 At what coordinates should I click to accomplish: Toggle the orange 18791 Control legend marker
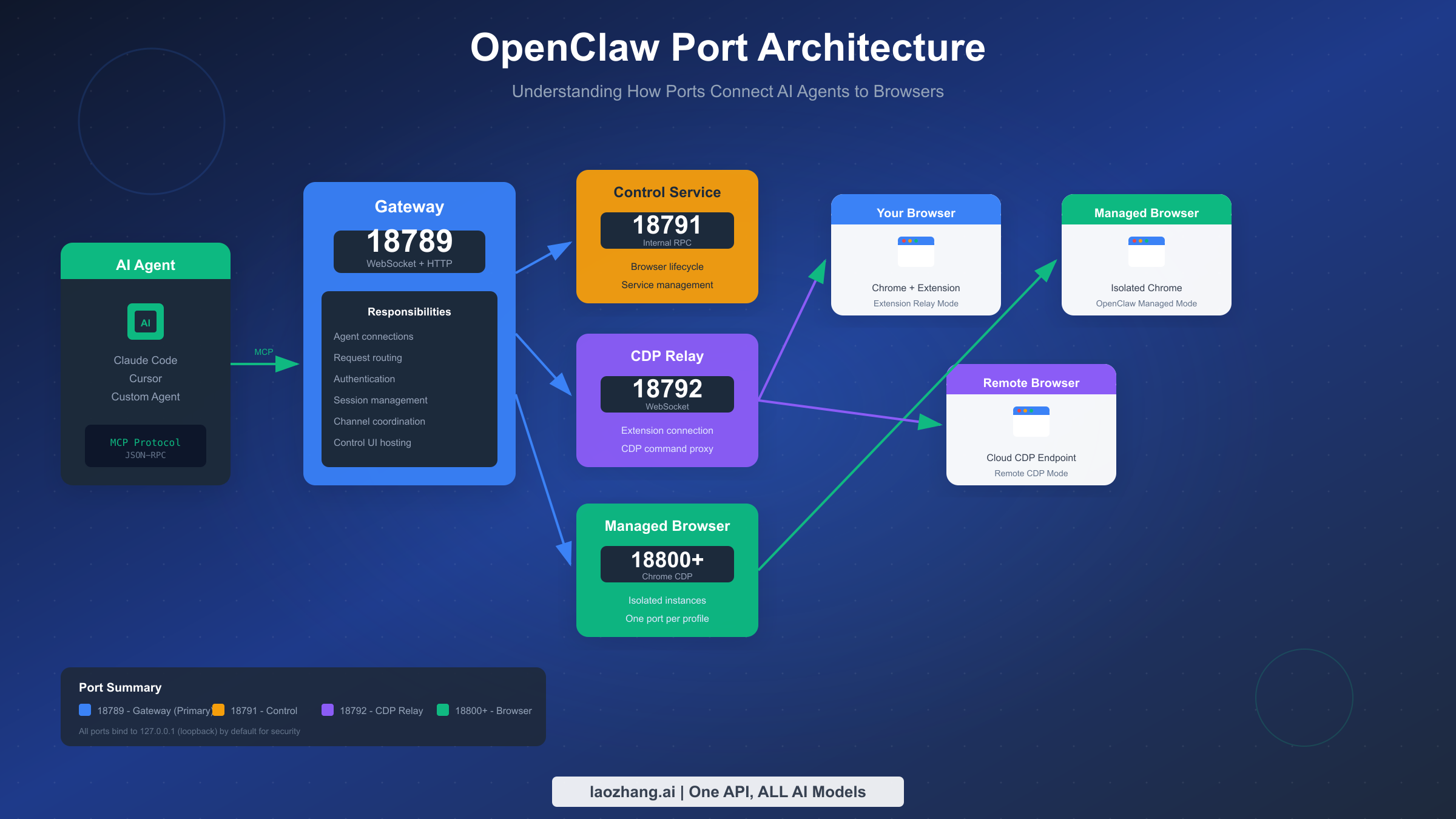click(218, 710)
